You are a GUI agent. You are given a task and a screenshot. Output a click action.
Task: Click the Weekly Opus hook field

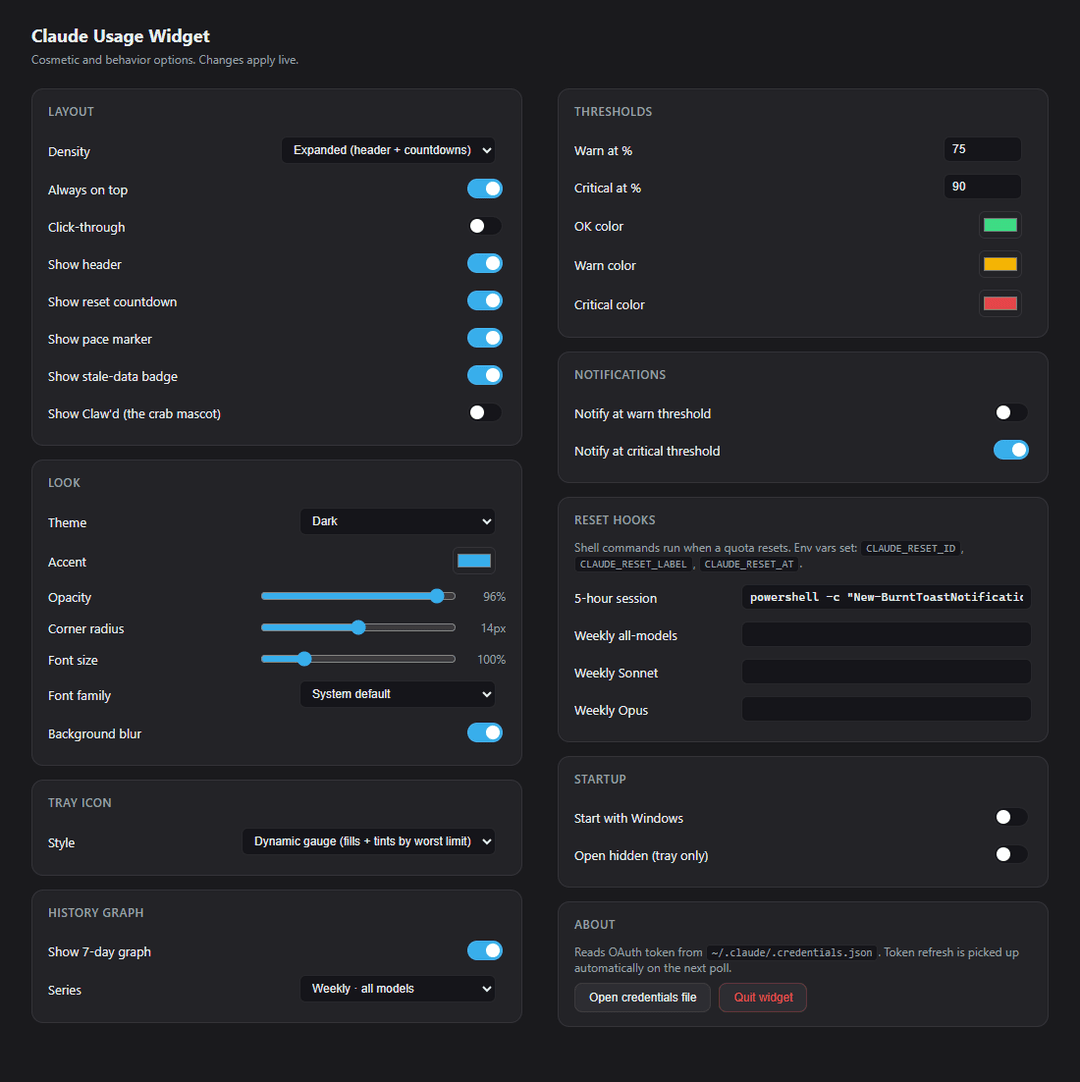click(x=886, y=709)
